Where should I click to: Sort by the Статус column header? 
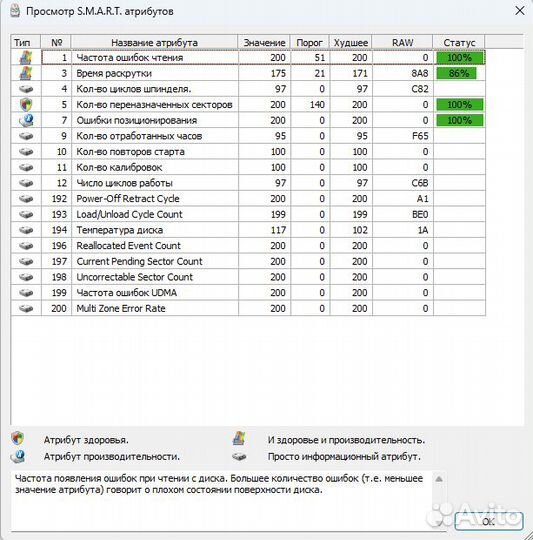pos(459,42)
